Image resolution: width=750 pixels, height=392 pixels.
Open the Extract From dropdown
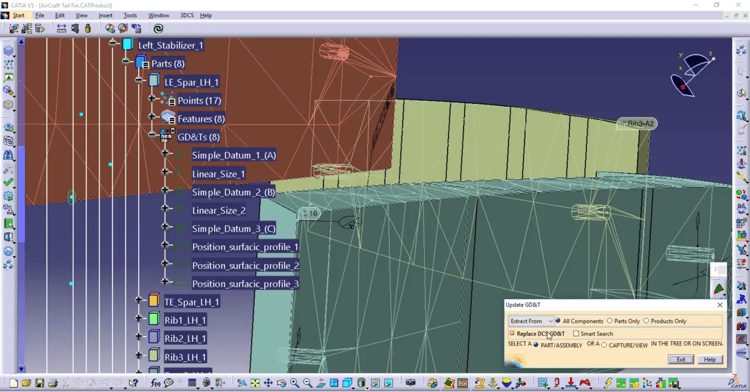[531, 321]
